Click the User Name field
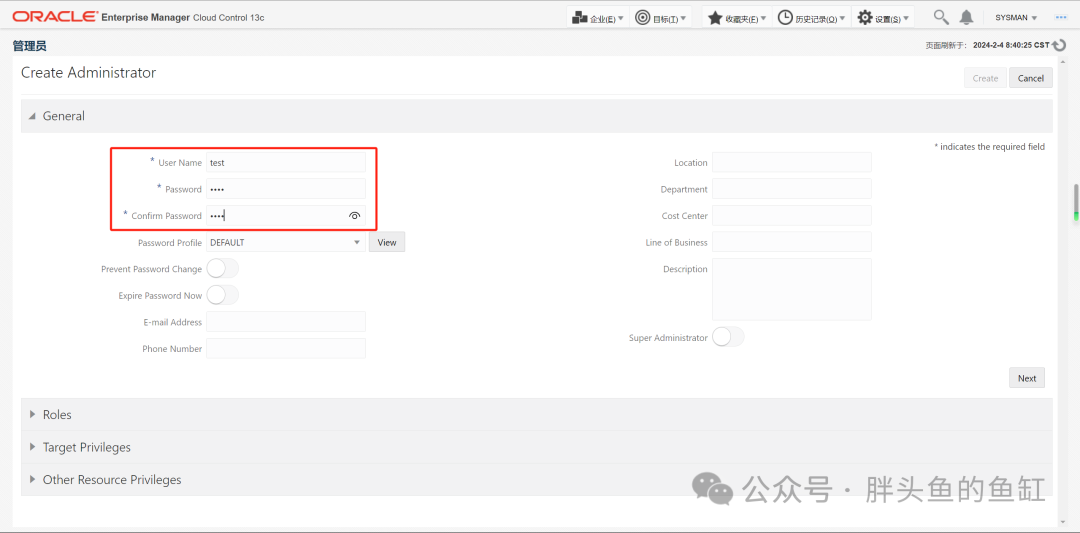 (x=286, y=163)
